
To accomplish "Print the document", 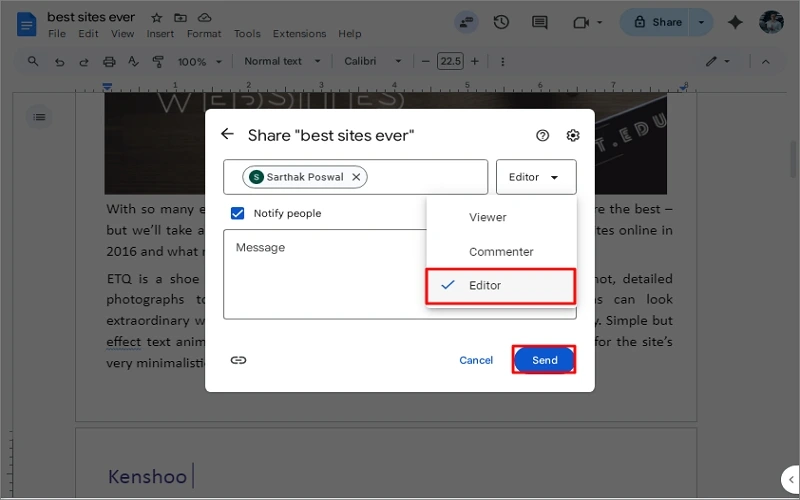I will 109,62.
